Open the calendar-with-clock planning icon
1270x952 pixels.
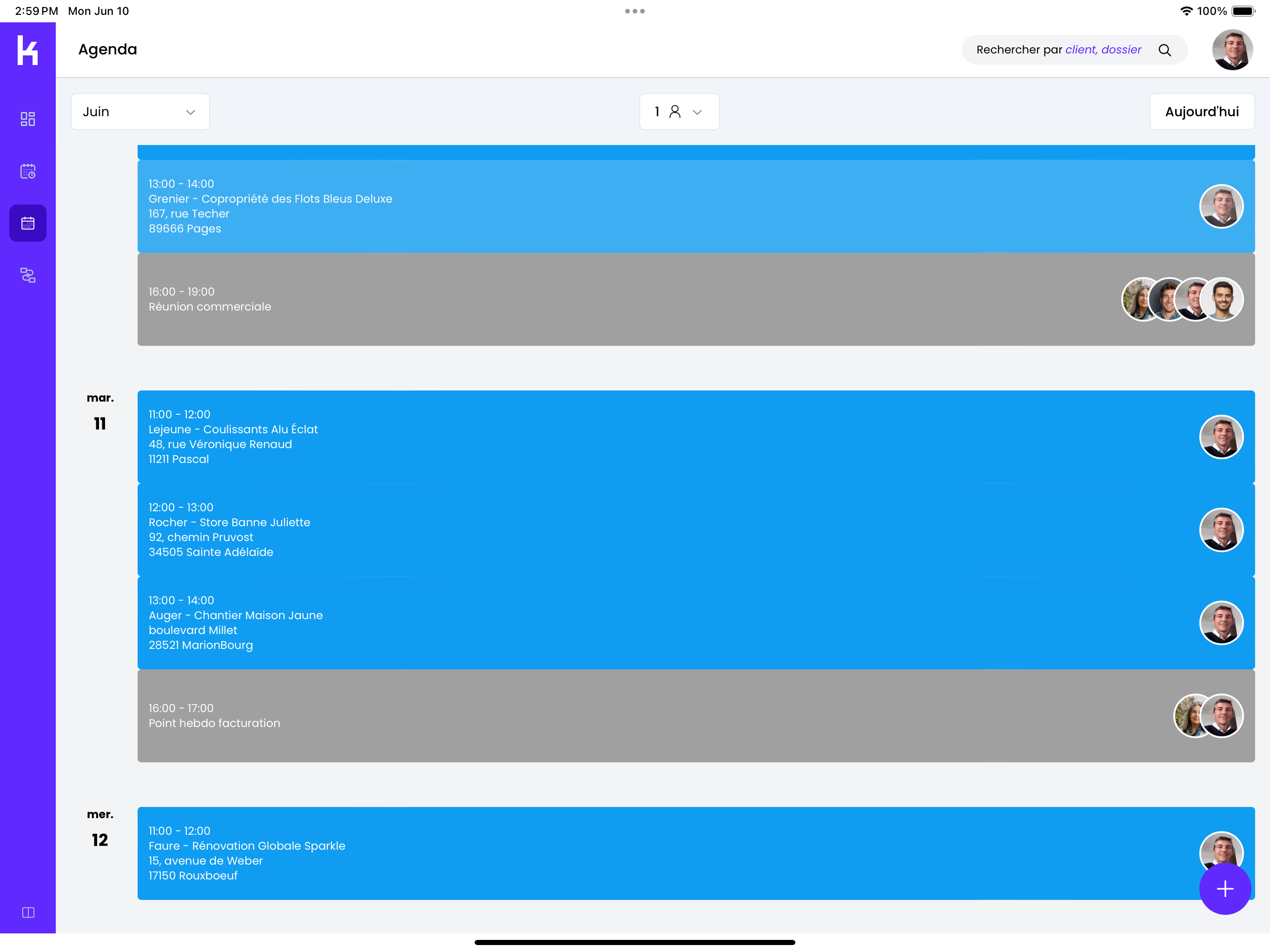click(x=27, y=171)
